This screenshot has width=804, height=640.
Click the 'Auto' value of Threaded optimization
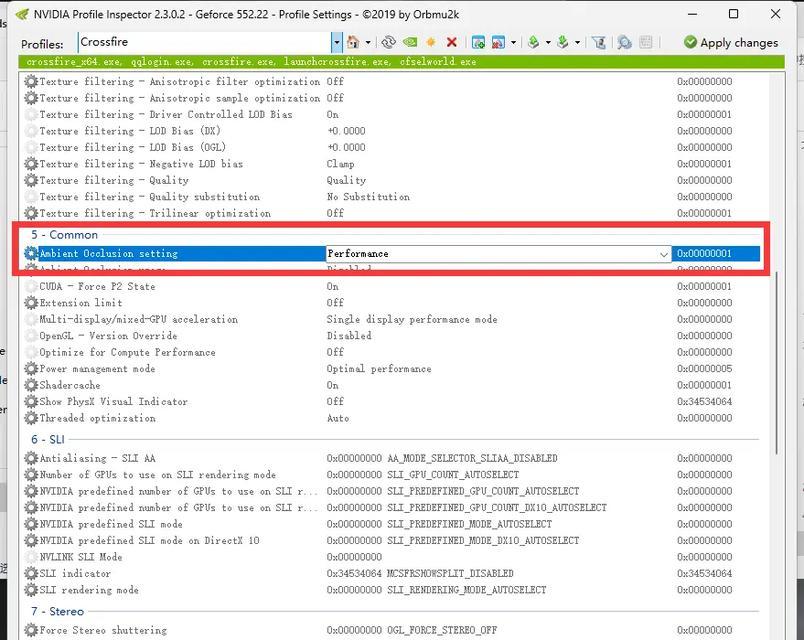click(338, 418)
